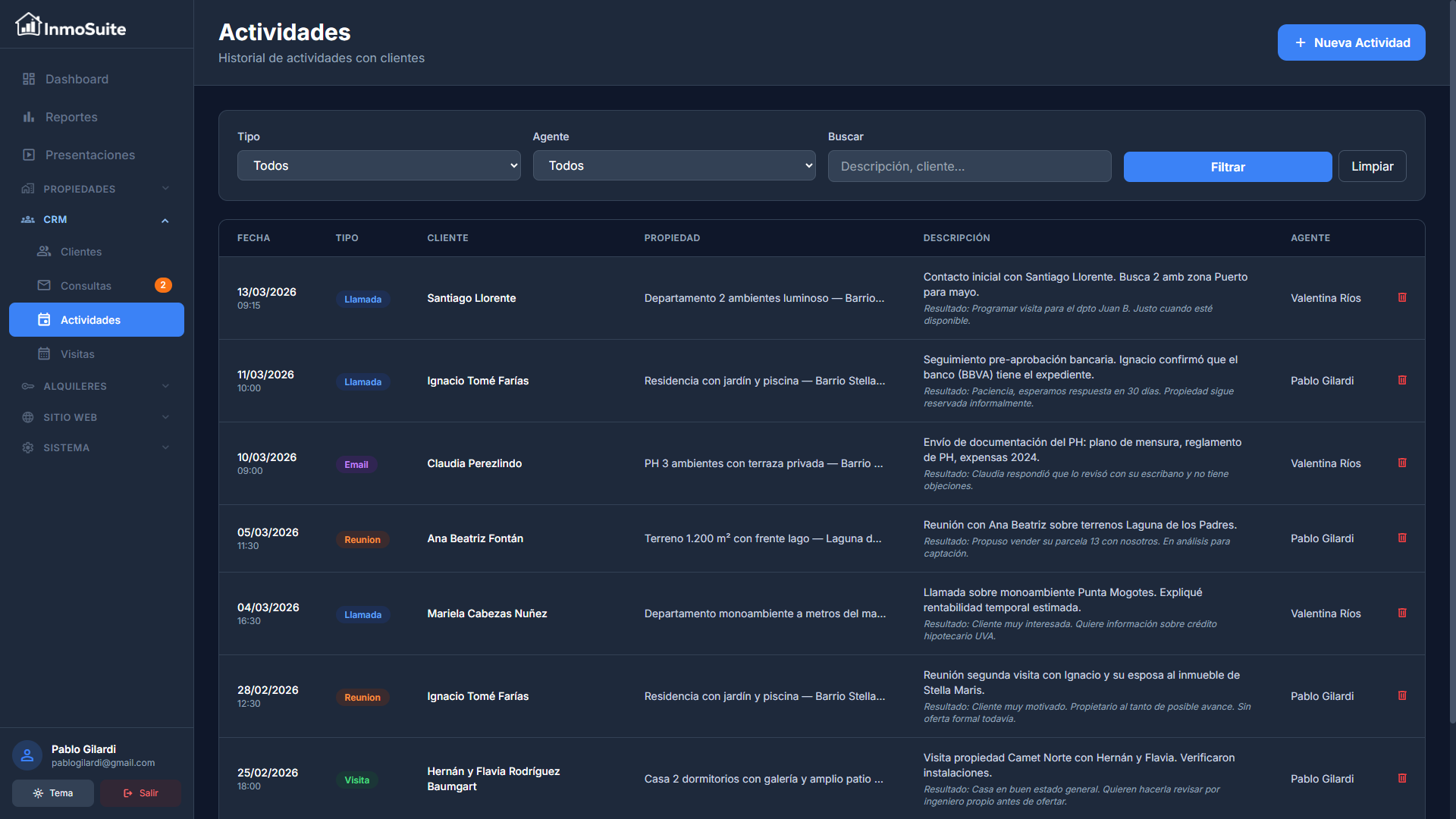Remove Mariela Cabezas Nuñez call activity
The image size is (1456, 819).
click(1402, 613)
